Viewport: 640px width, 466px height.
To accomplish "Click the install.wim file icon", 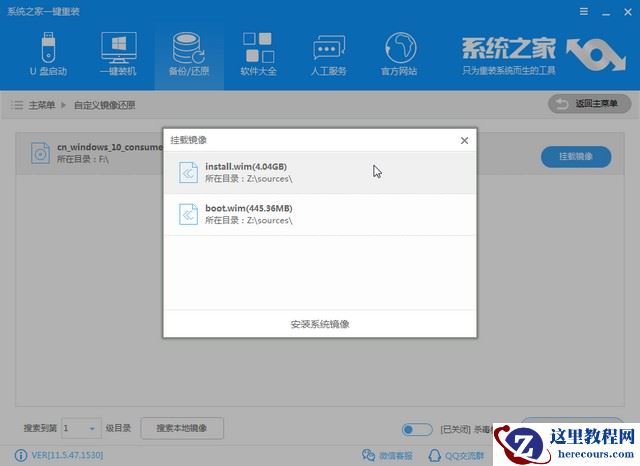I will click(x=188, y=173).
